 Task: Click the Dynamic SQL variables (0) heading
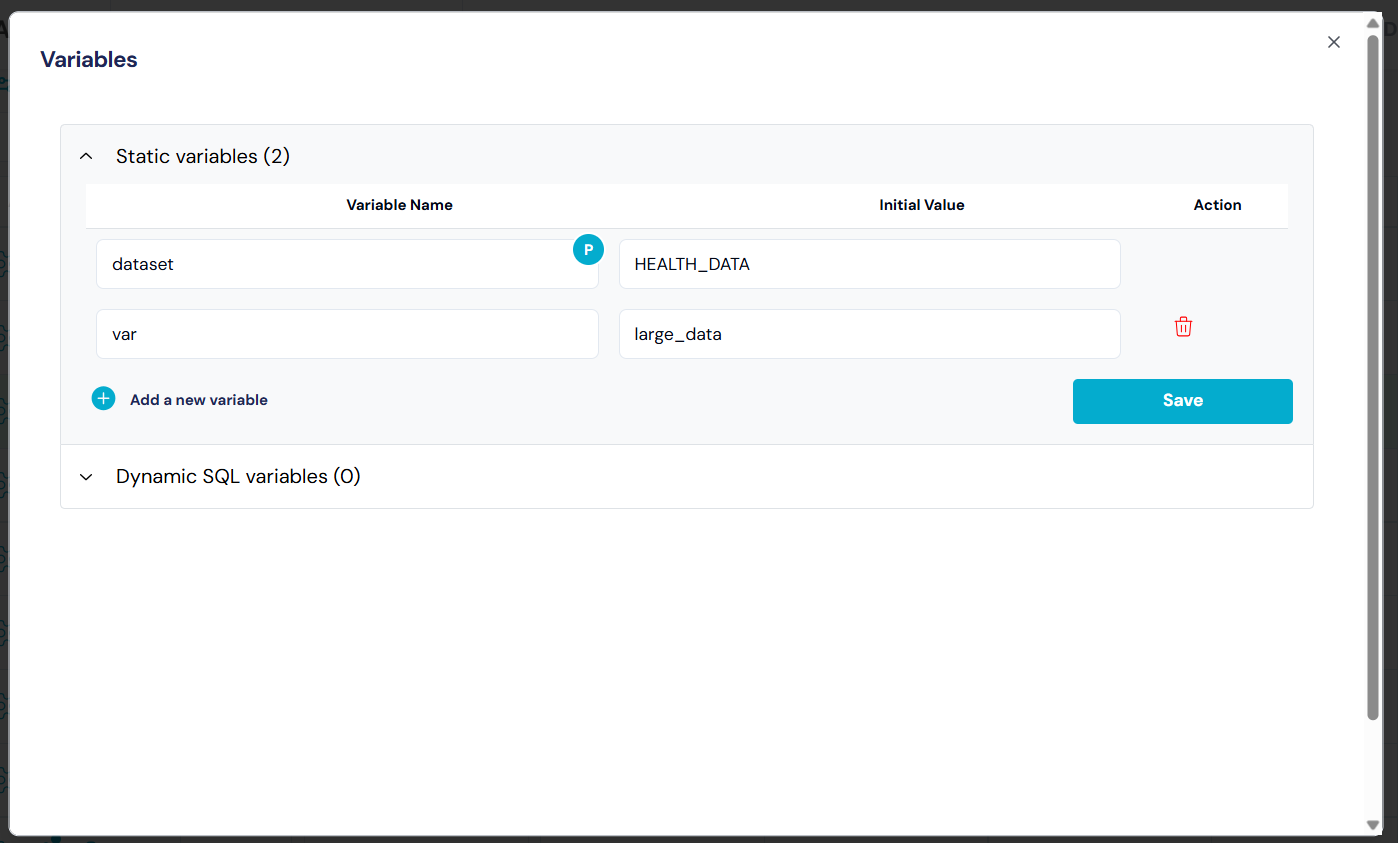tap(238, 477)
